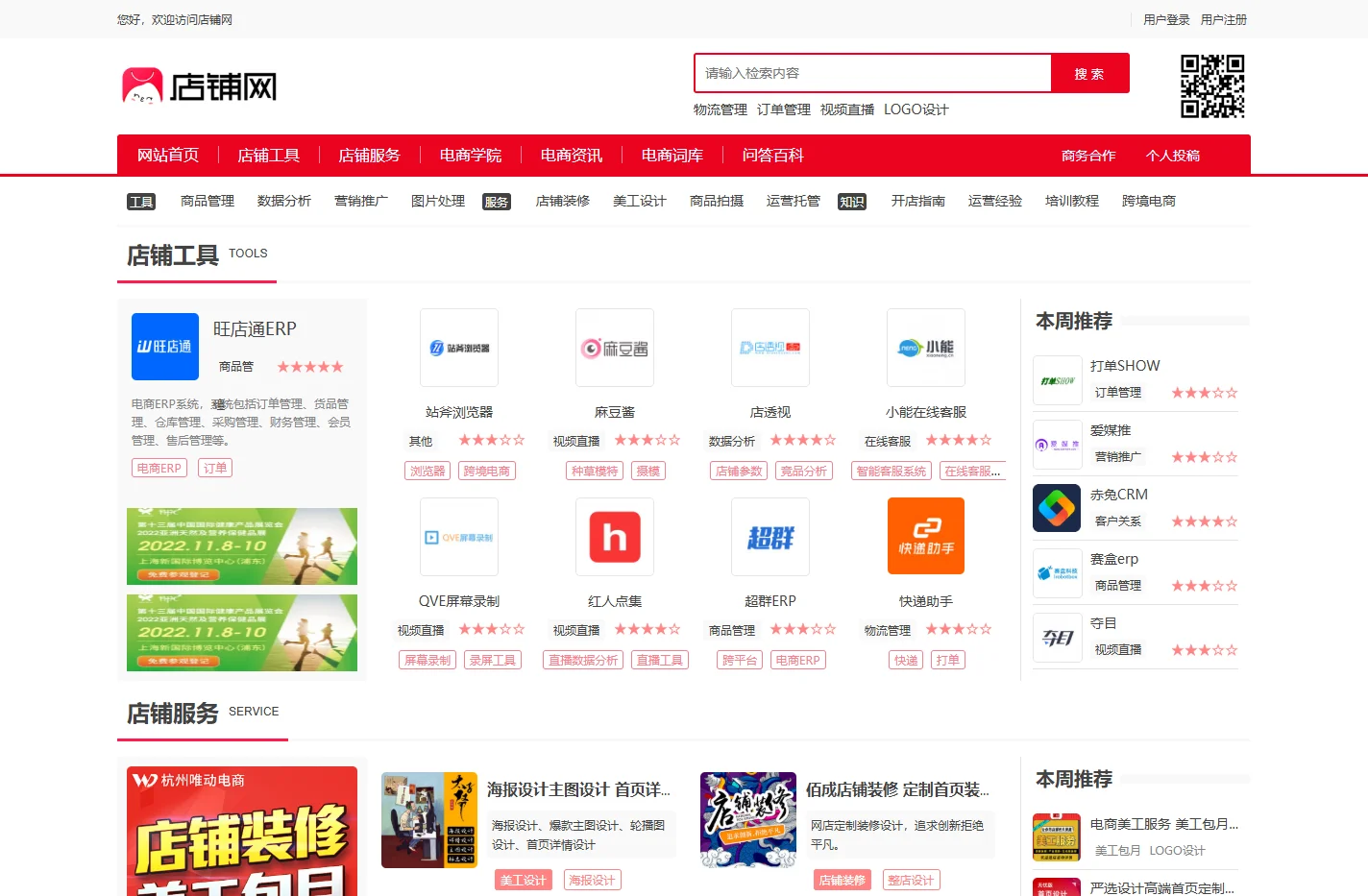
Task: Click the 直播数据分析 tag
Action: pyautogui.click(x=583, y=660)
